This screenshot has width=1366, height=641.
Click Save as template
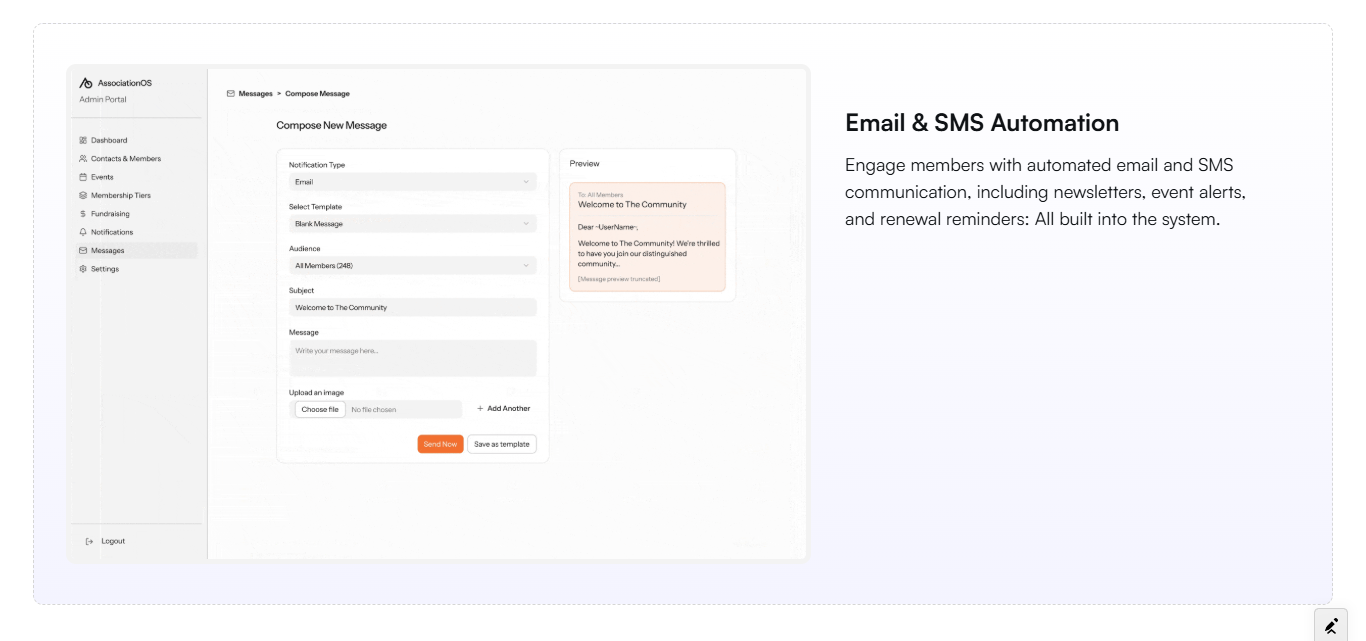pyautogui.click(x=500, y=443)
